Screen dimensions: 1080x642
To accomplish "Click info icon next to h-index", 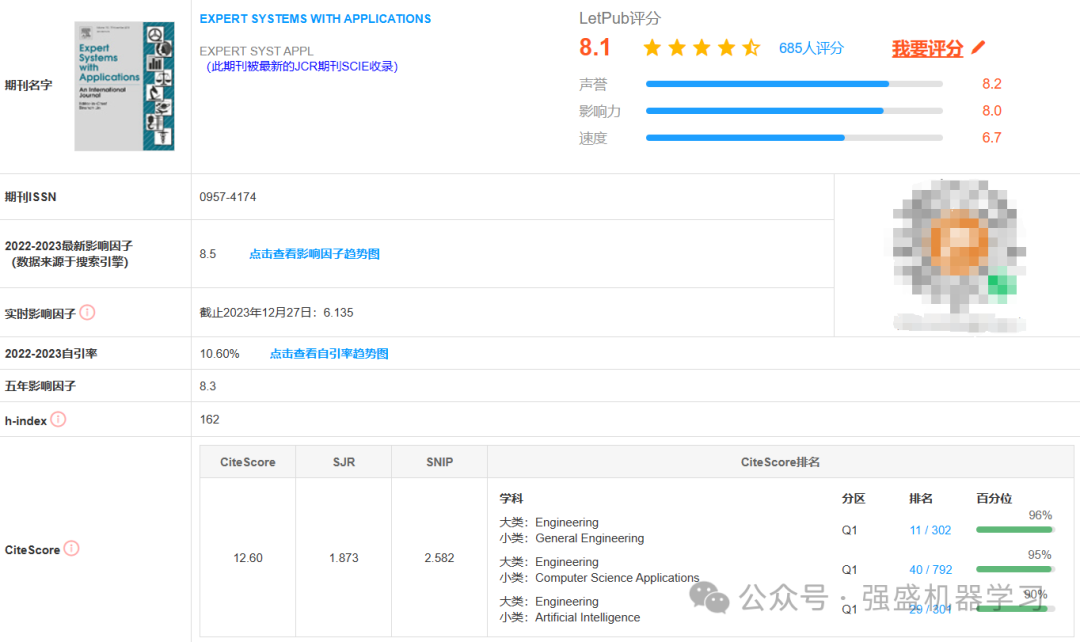I will point(59,420).
